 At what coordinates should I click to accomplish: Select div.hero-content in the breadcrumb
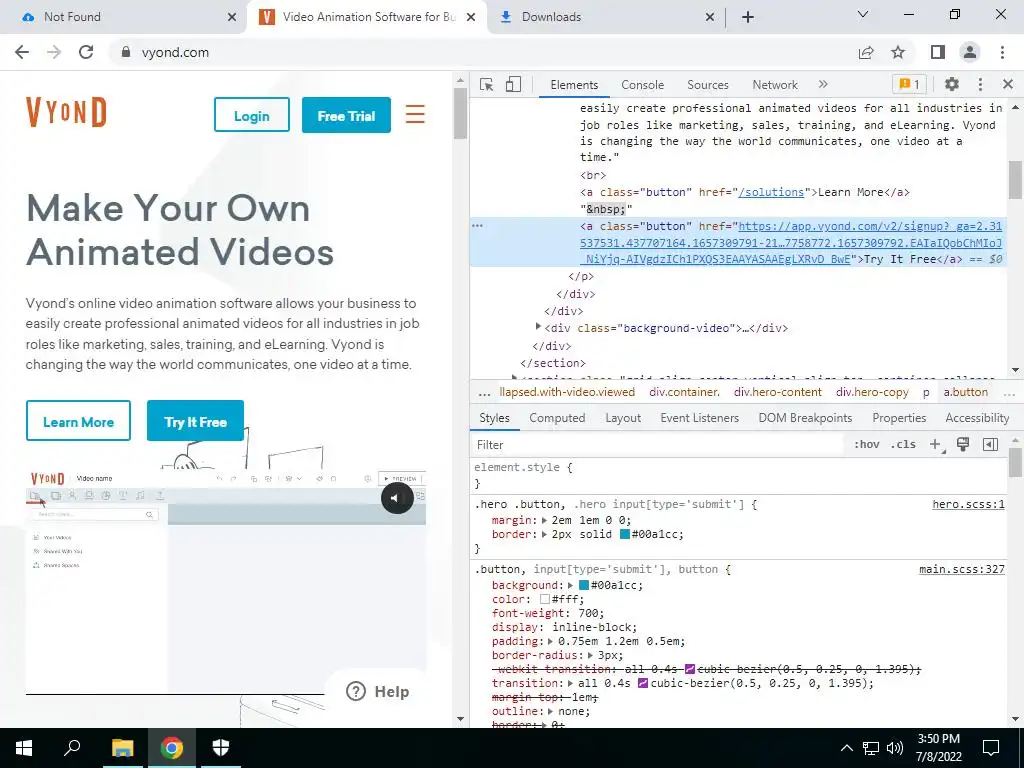coord(777,392)
